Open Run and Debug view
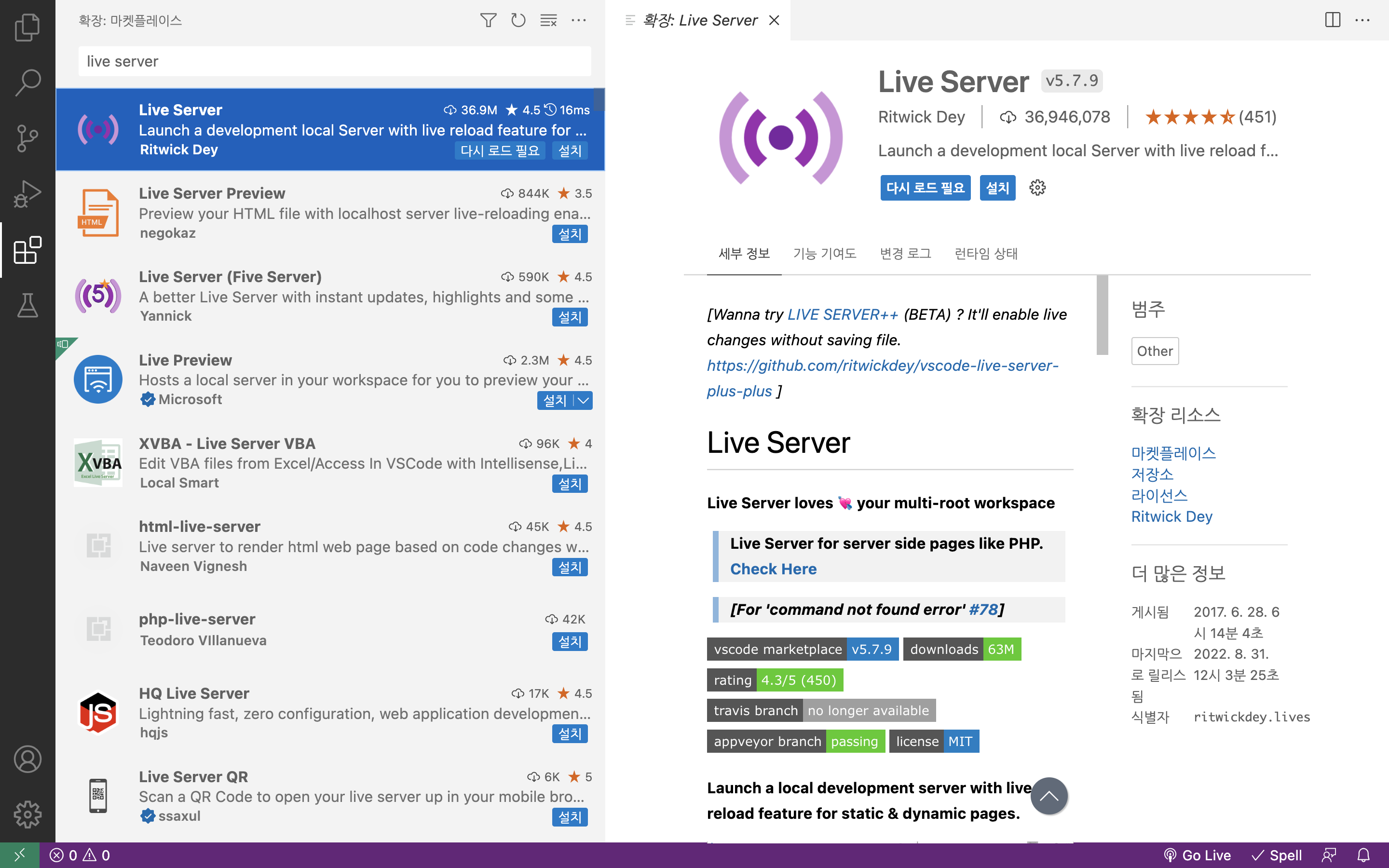This screenshot has width=1389, height=868. coord(27,194)
